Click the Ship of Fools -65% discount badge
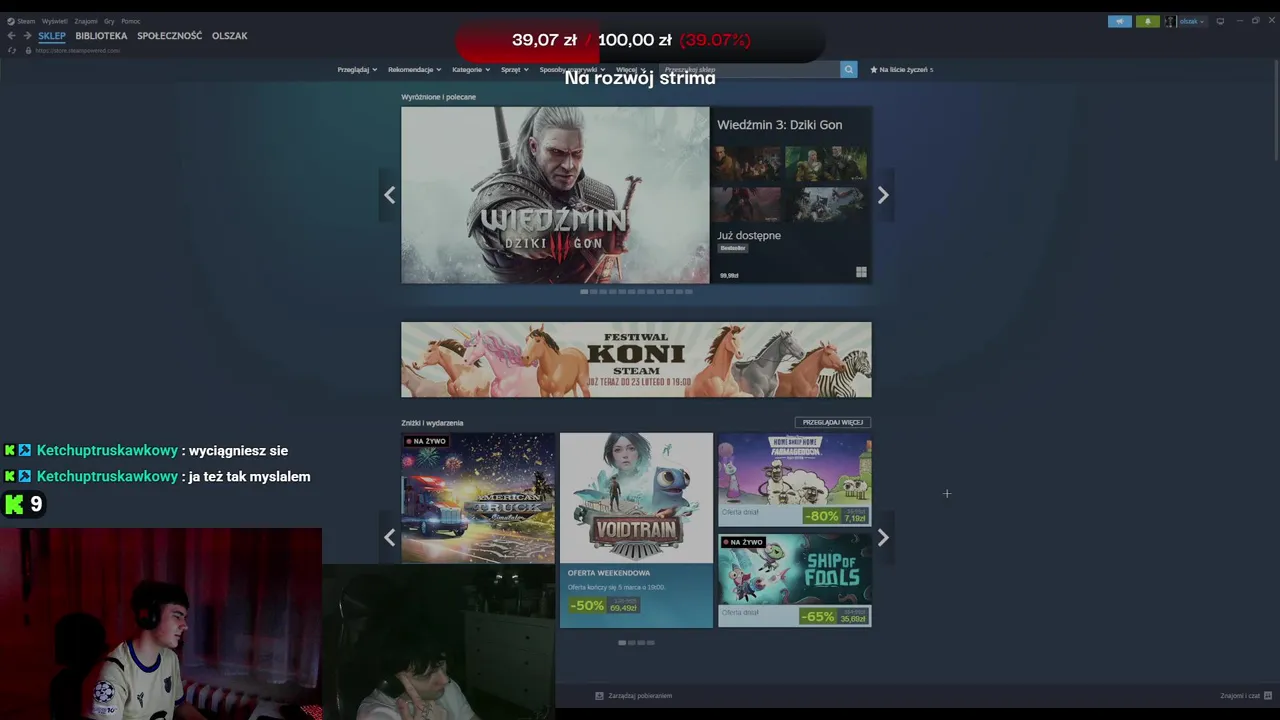This screenshot has height=720, width=1280. coord(817,617)
